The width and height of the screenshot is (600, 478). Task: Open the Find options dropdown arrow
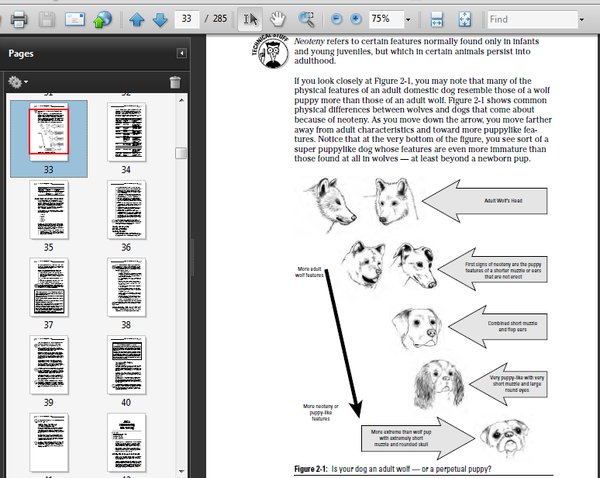pos(582,20)
